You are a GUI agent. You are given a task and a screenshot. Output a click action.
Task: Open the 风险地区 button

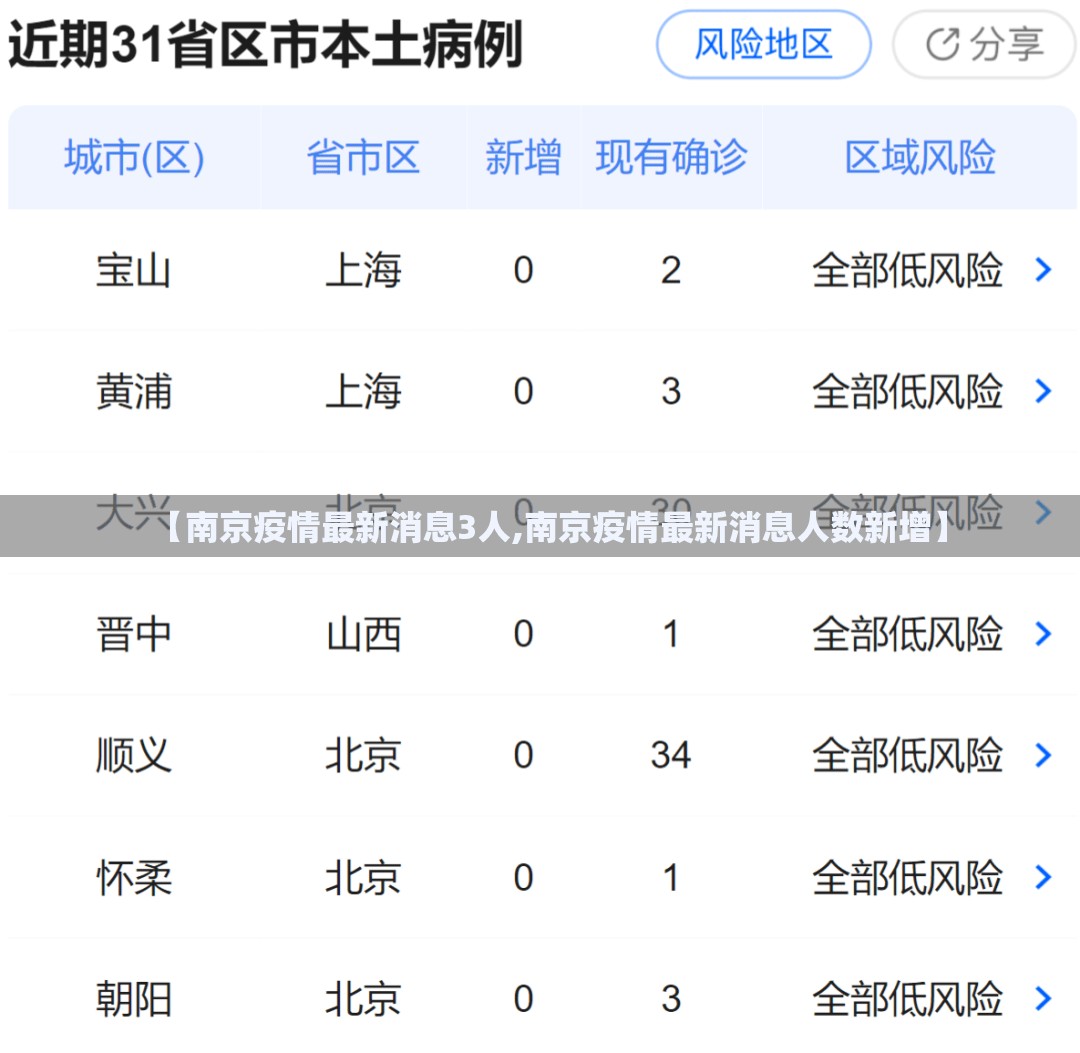coord(763,45)
